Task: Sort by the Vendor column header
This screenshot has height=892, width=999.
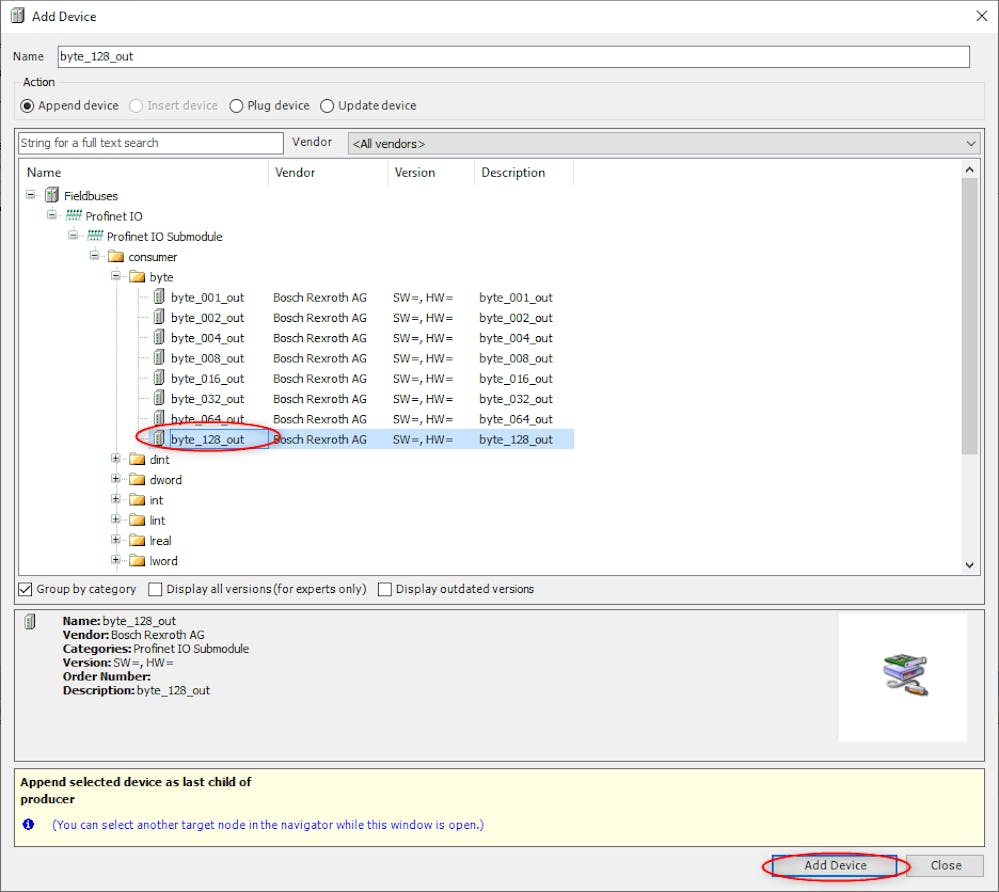Action: click(x=328, y=173)
